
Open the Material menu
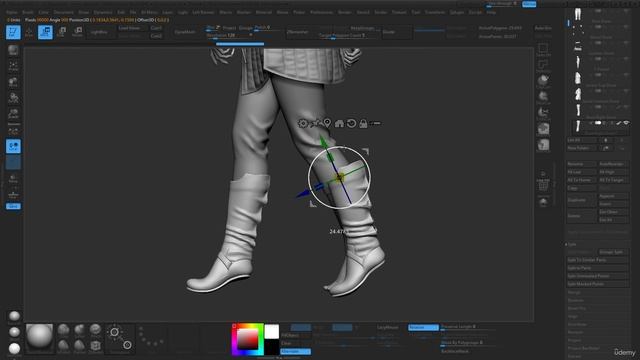264,12
